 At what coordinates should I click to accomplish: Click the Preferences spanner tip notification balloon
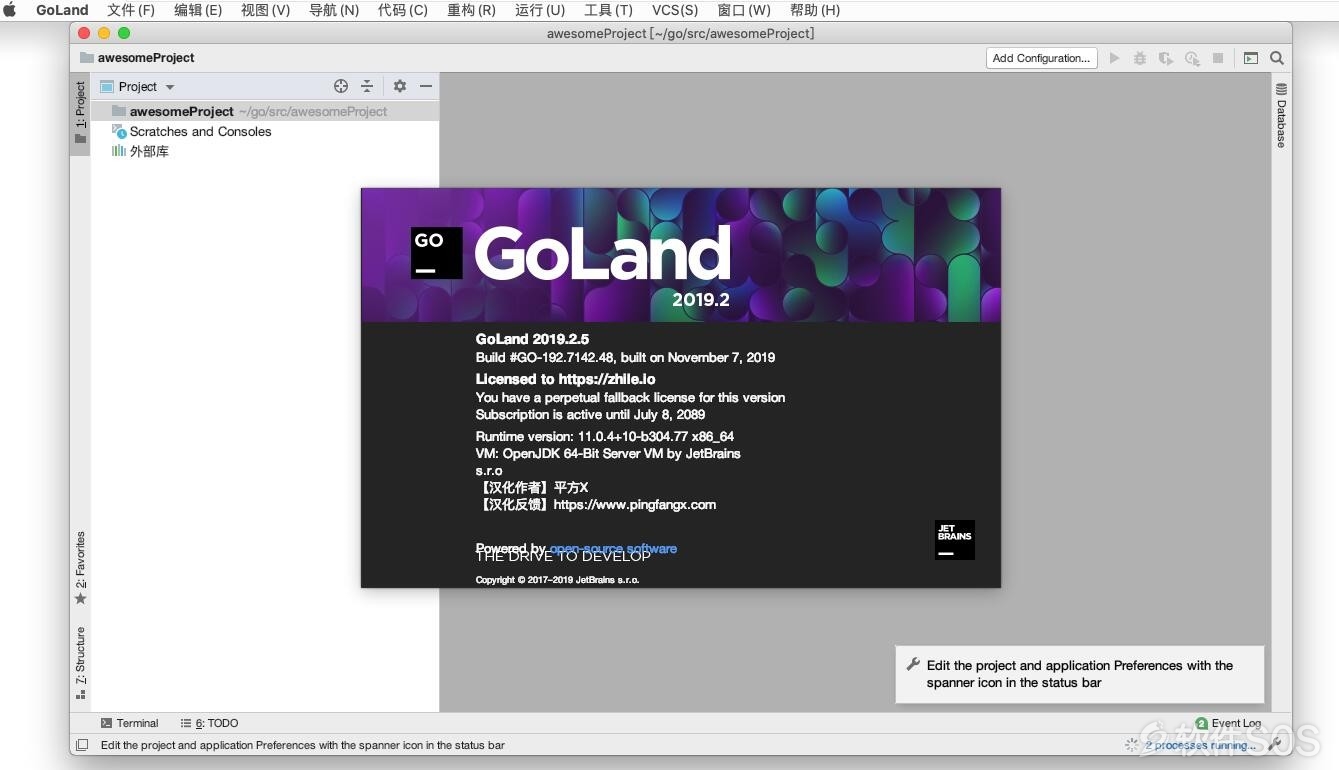pos(1080,674)
